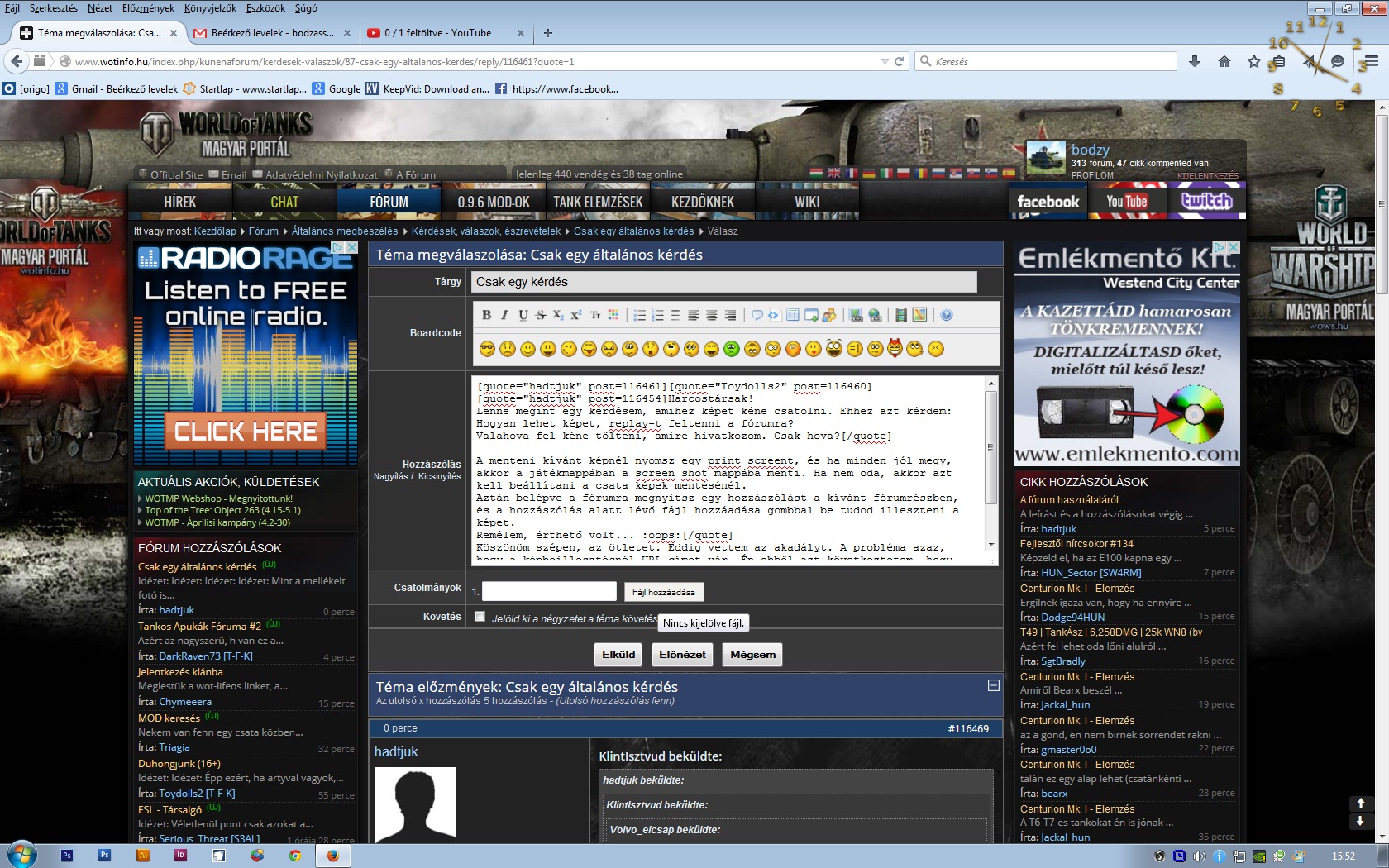Screen dimensions: 1389x868
Task: Insert a quote using the speech bubble icon
Action: (x=757, y=315)
